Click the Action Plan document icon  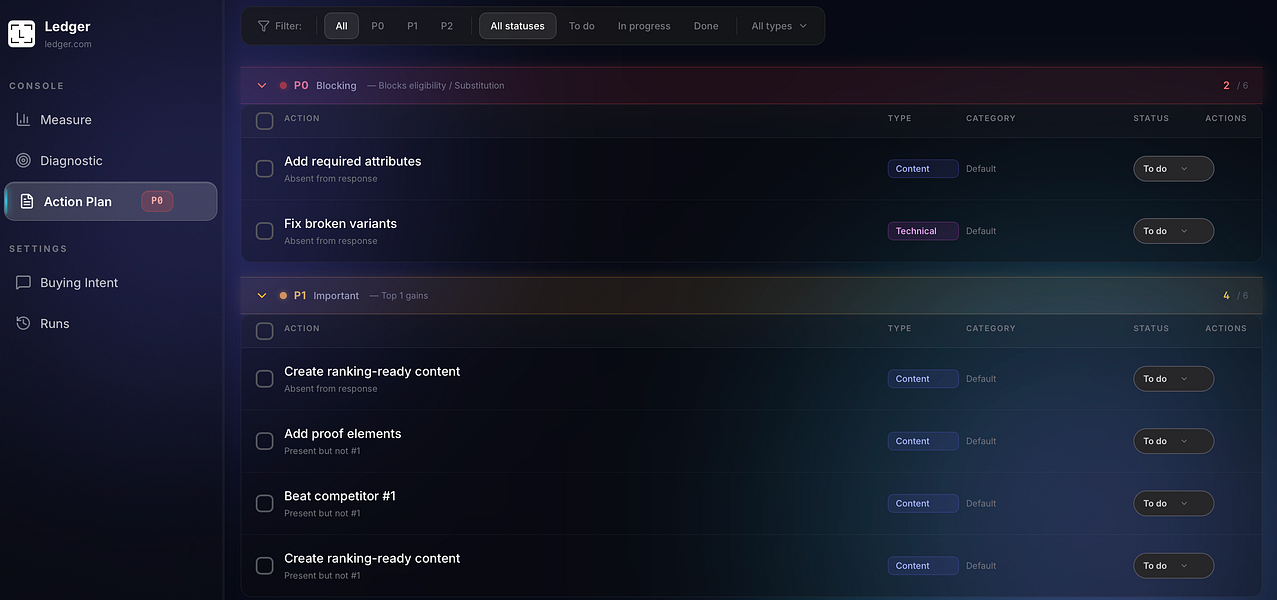click(x=27, y=202)
